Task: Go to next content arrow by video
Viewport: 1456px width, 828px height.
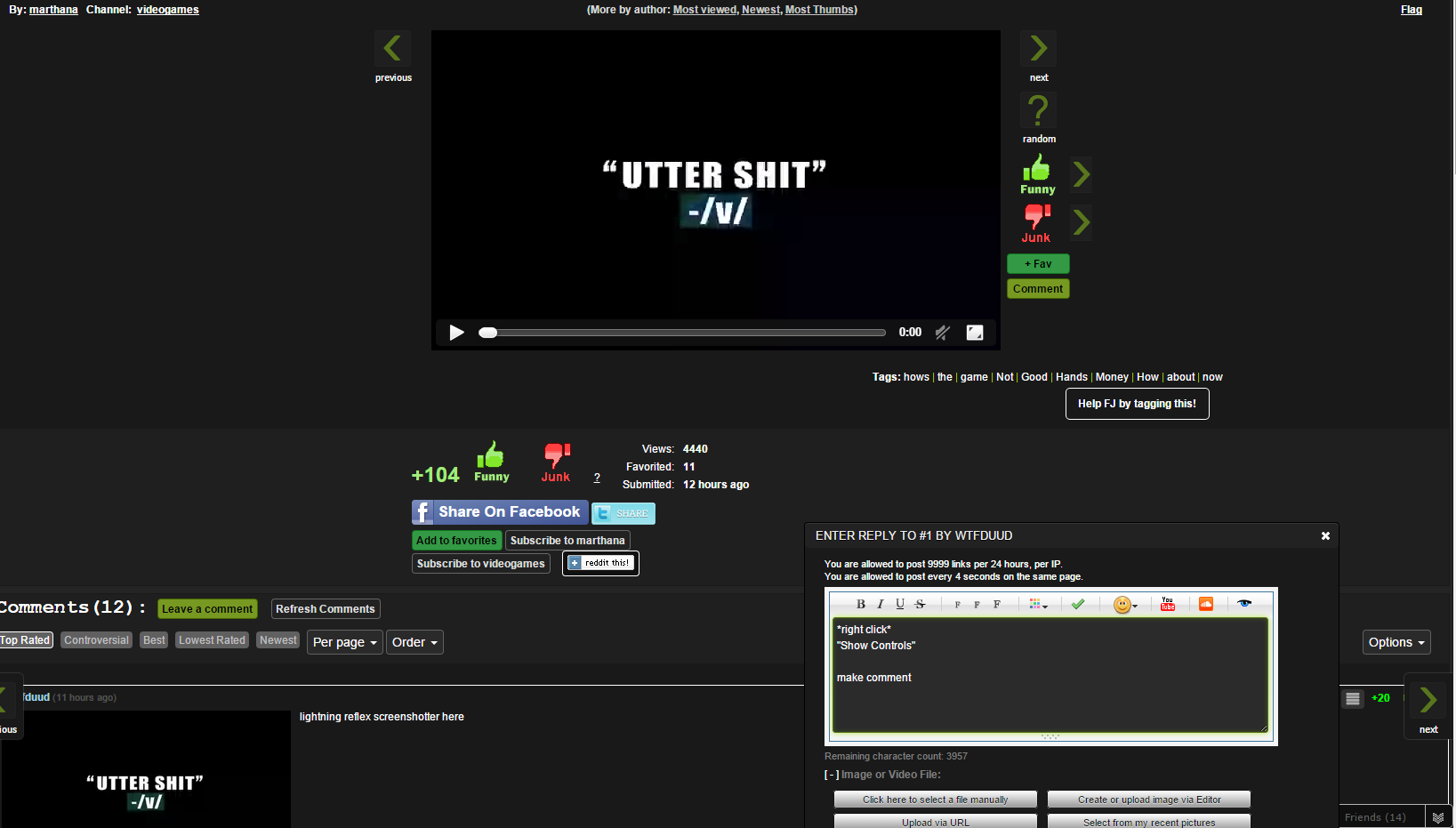Action: point(1038,48)
